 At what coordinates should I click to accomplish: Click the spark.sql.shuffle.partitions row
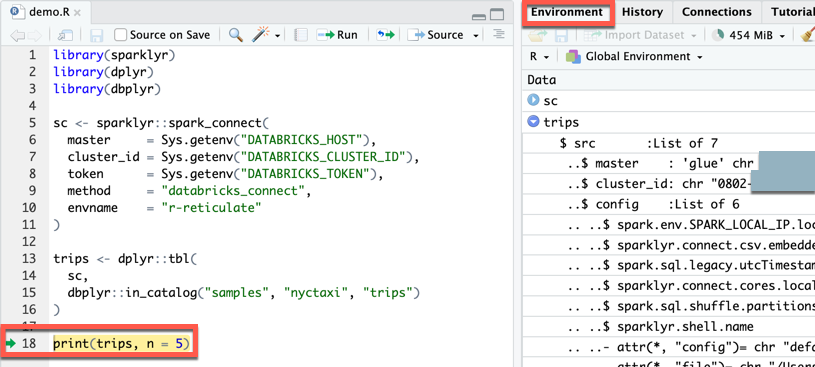pyautogui.click(x=668, y=306)
